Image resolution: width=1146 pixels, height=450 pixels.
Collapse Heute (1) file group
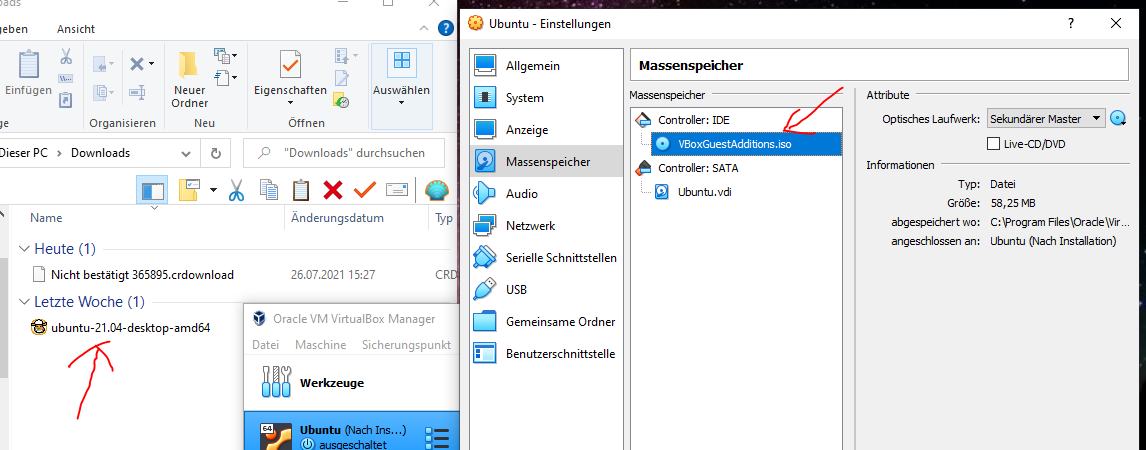tap(23, 249)
